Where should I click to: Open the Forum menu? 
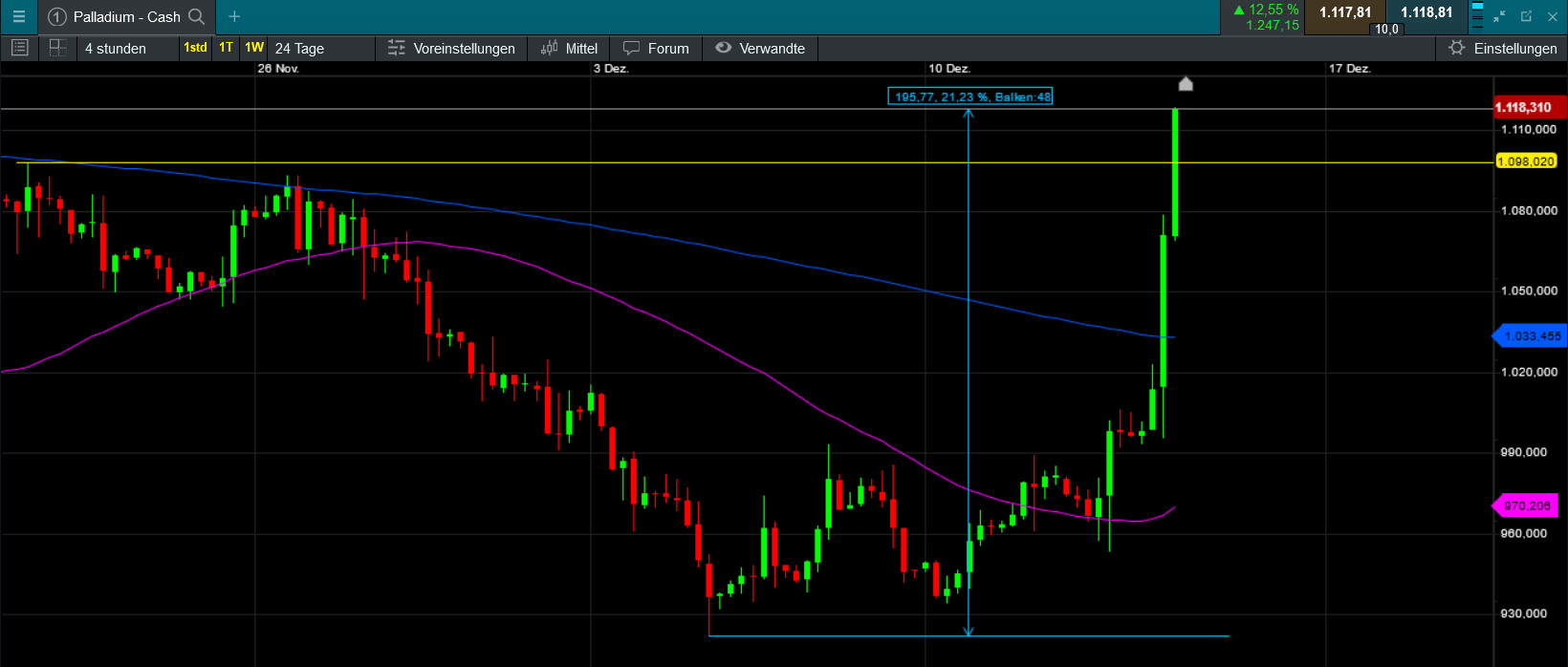[657, 48]
